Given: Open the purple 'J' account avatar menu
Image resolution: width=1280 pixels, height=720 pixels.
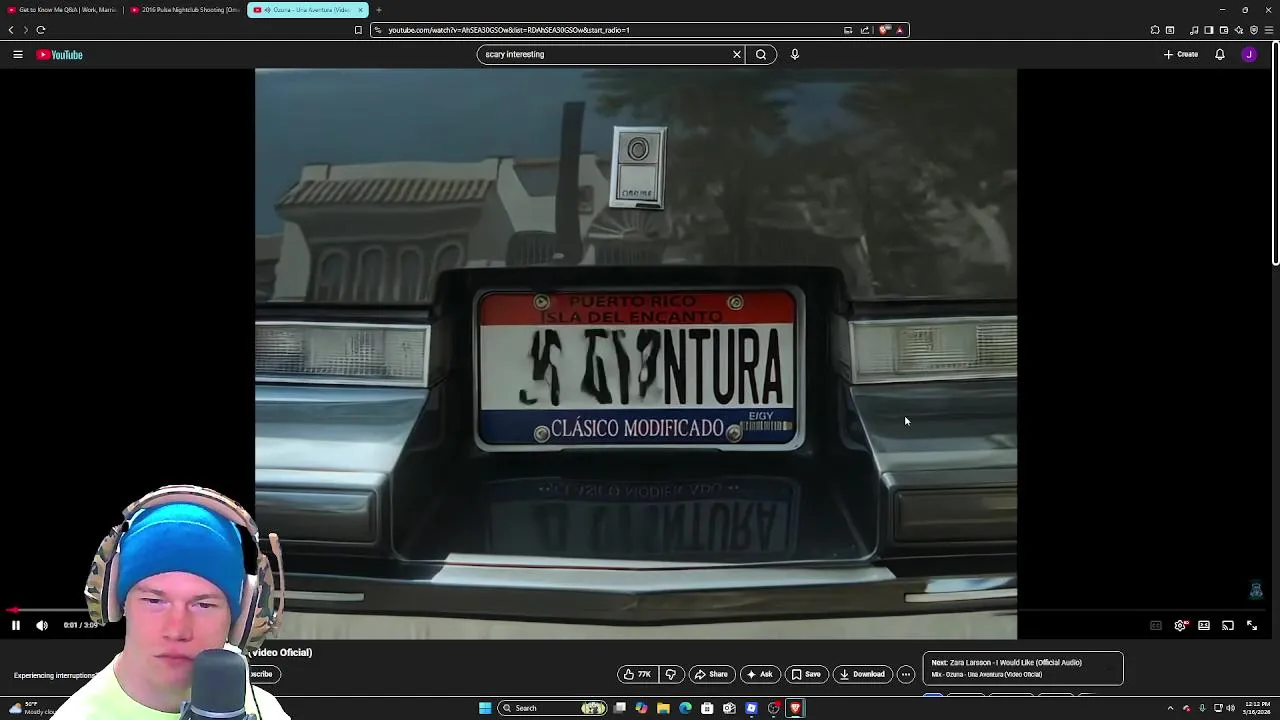Looking at the screenshot, I should [1249, 54].
